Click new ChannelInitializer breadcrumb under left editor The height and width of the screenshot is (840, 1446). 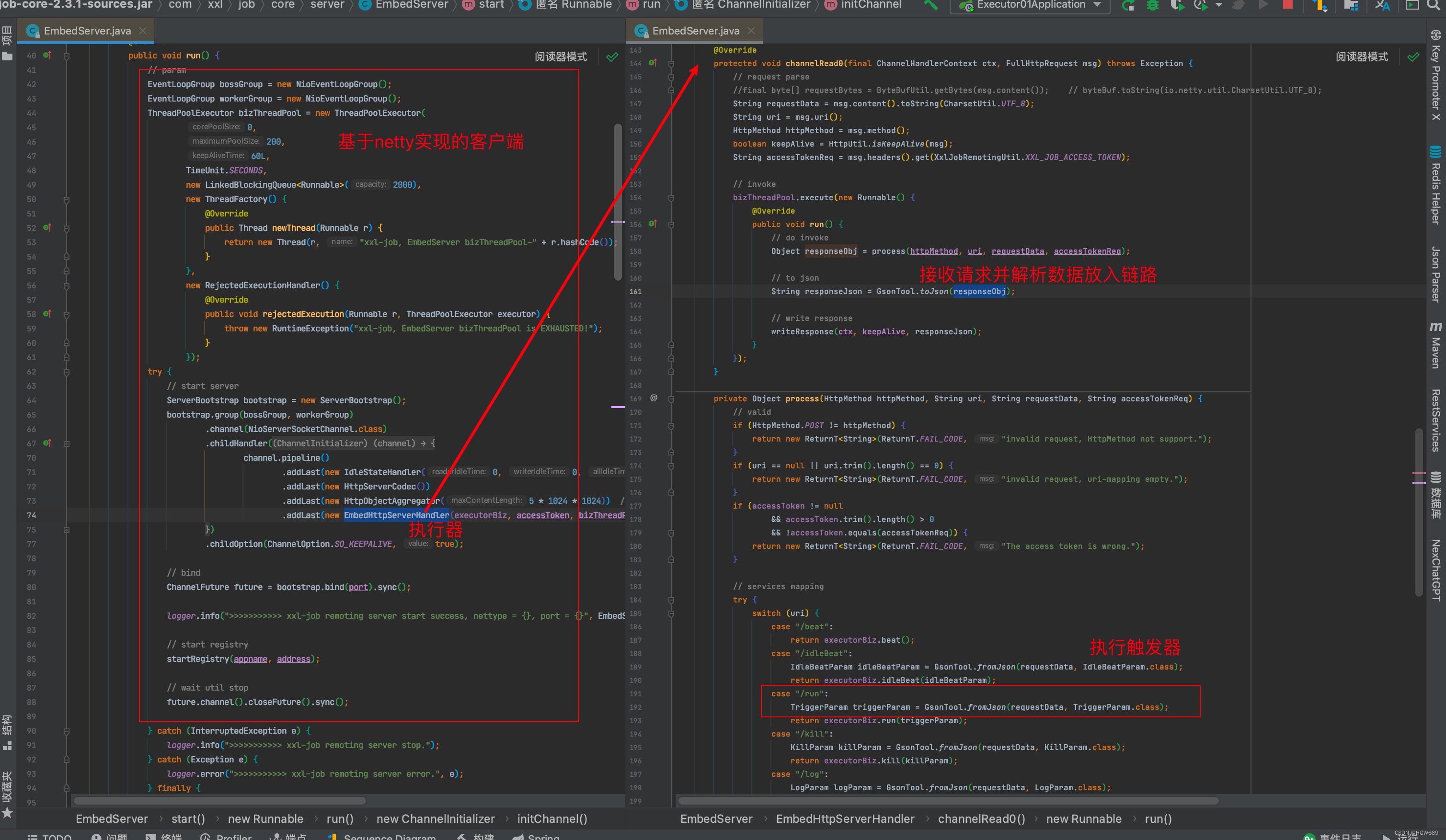click(x=435, y=818)
